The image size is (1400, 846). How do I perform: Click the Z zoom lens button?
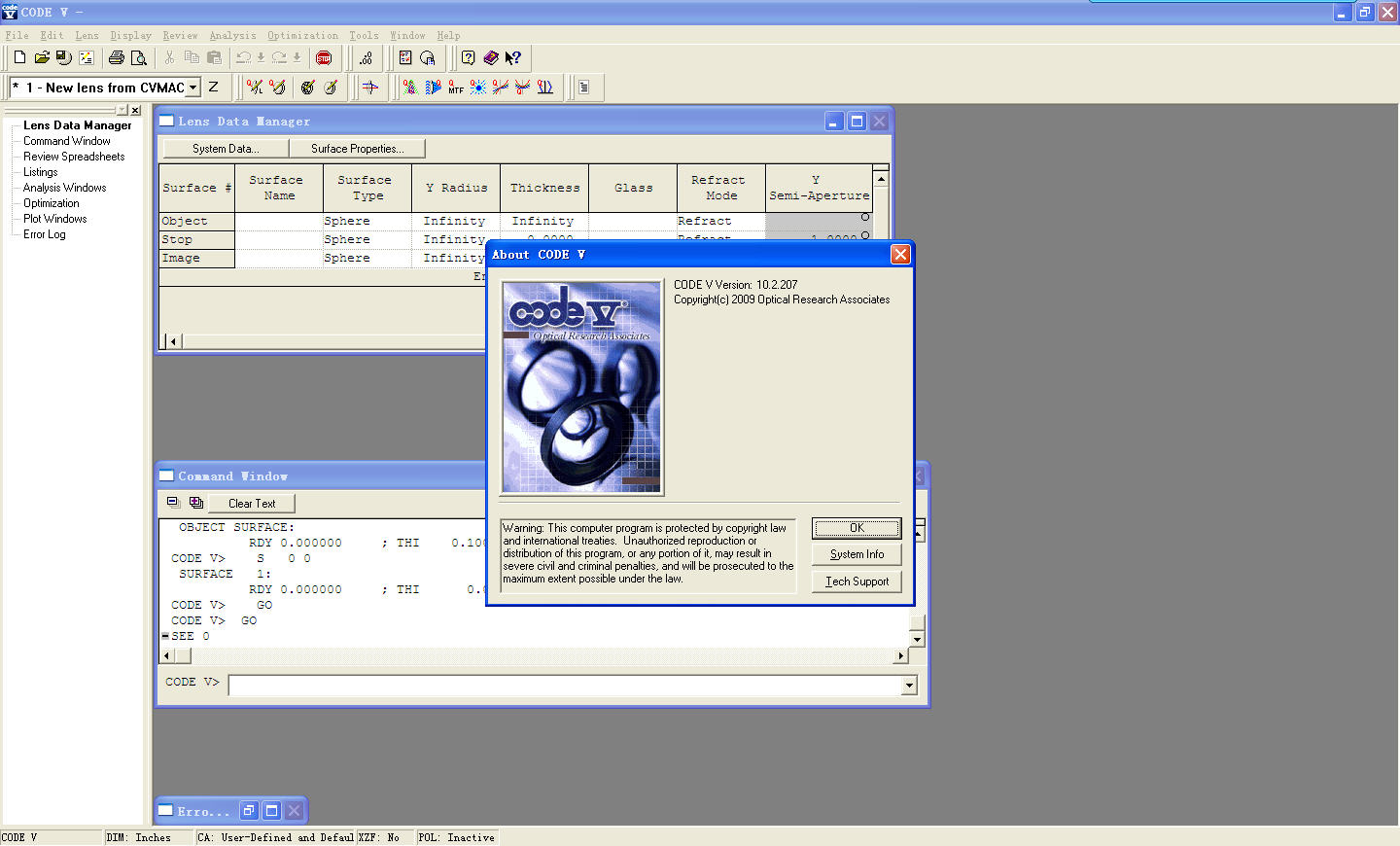pos(213,87)
